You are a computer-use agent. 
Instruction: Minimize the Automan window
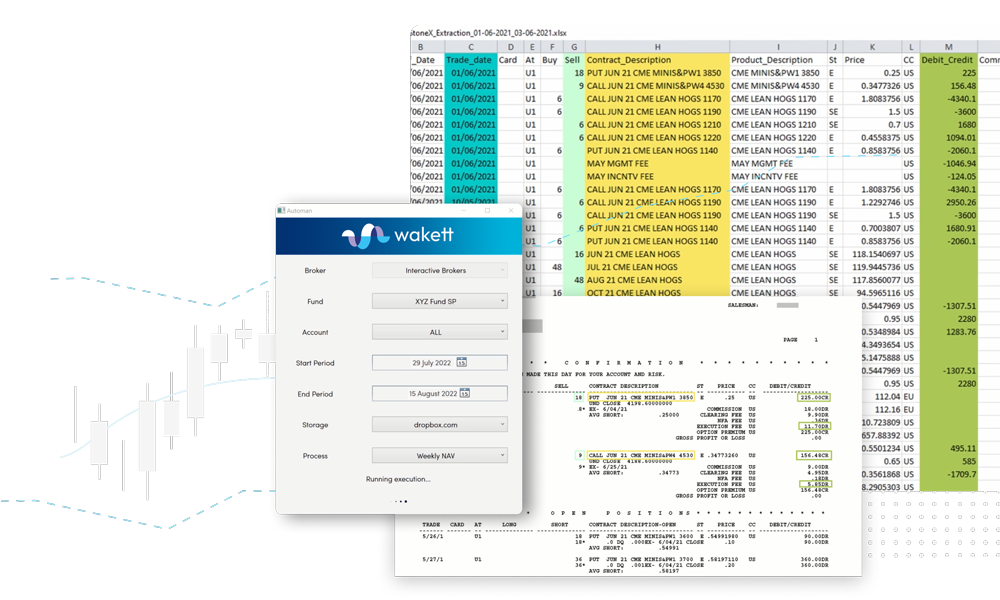click(x=464, y=210)
